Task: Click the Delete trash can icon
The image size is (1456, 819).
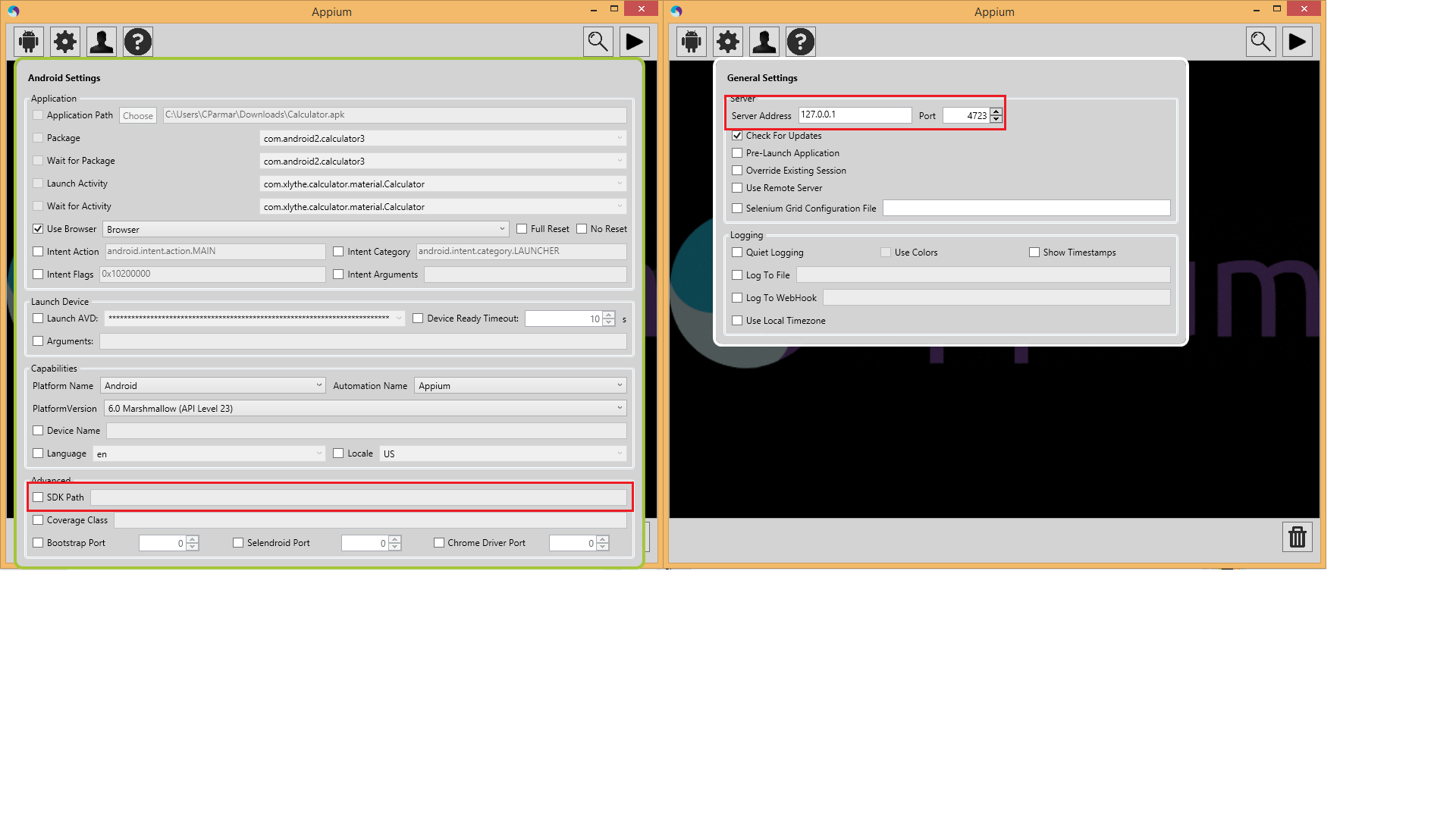Action: coord(1297,537)
